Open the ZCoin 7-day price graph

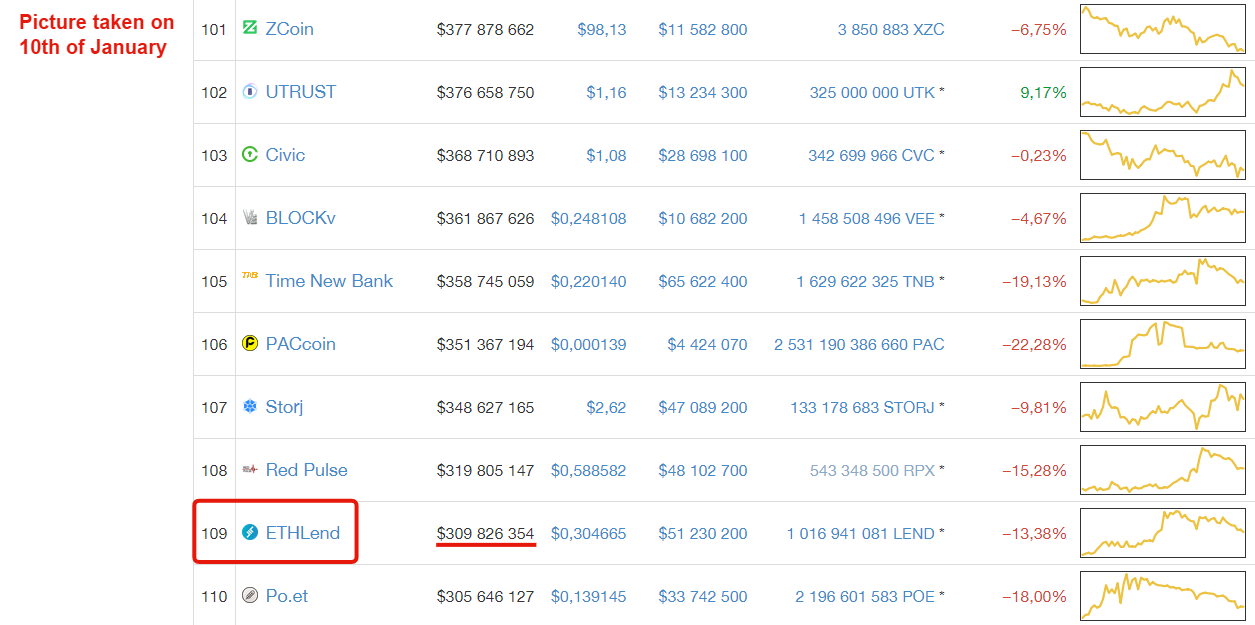[1163, 29]
